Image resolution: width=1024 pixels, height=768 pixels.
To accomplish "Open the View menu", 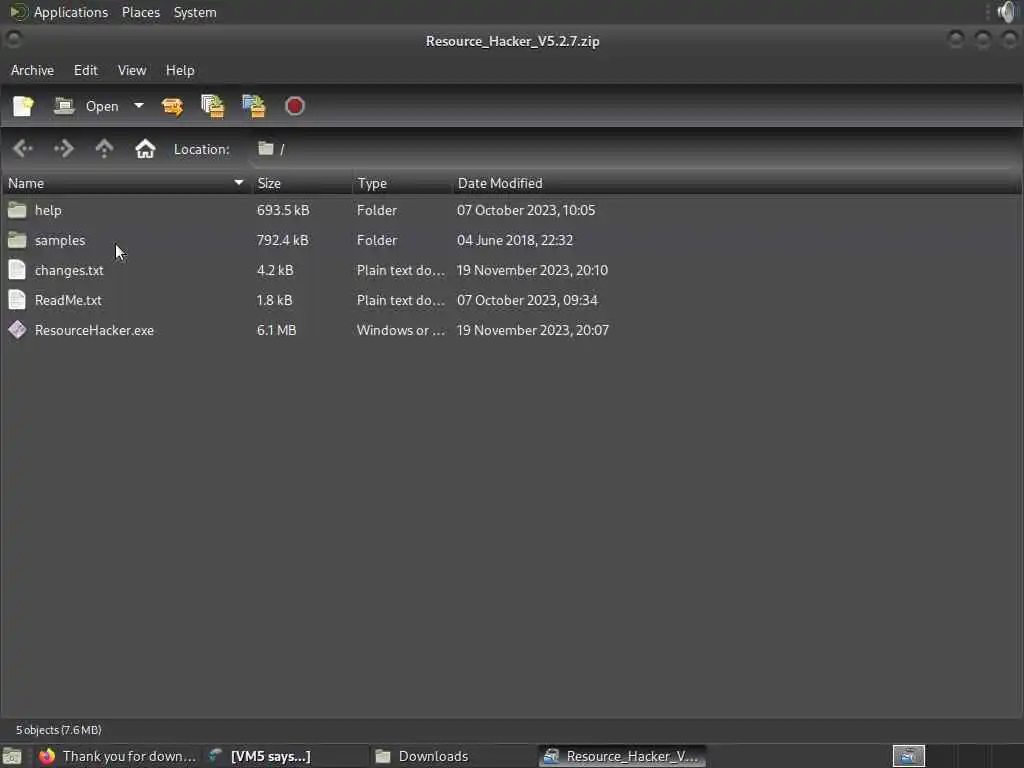I will point(132,70).
